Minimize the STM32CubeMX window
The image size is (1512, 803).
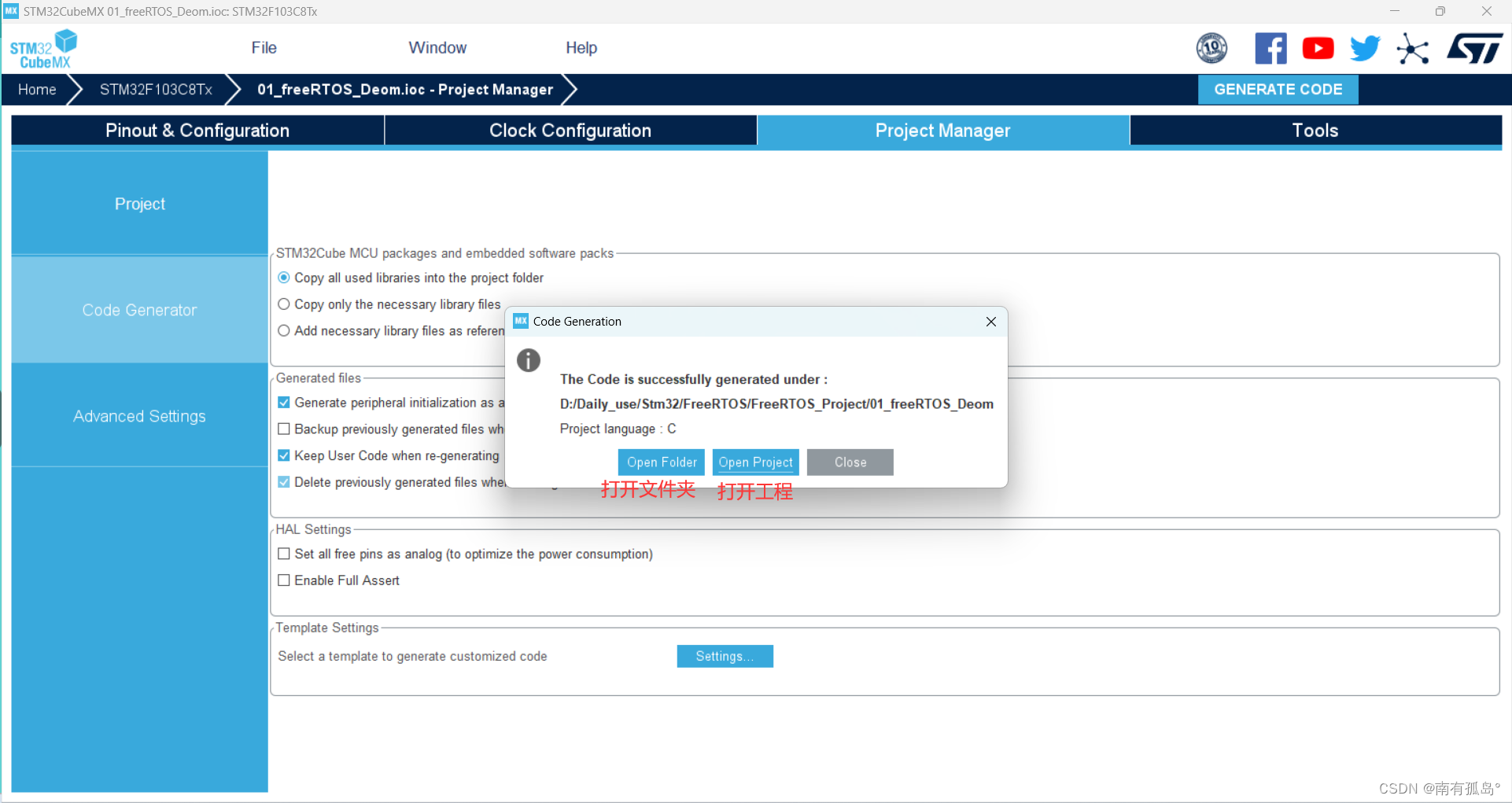(1394, 11)
